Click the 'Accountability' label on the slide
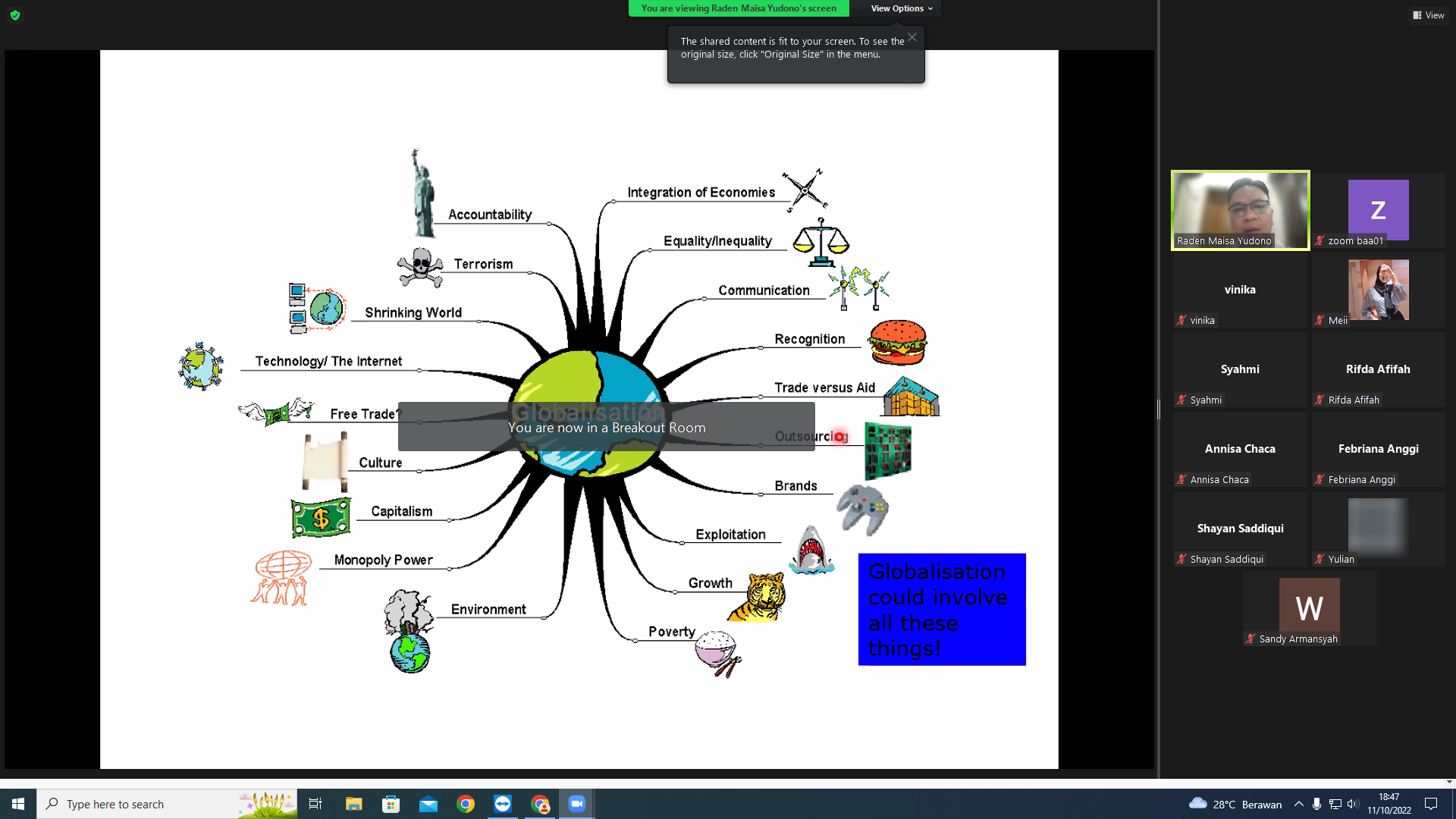1456x819 pixels. [490, 215]
